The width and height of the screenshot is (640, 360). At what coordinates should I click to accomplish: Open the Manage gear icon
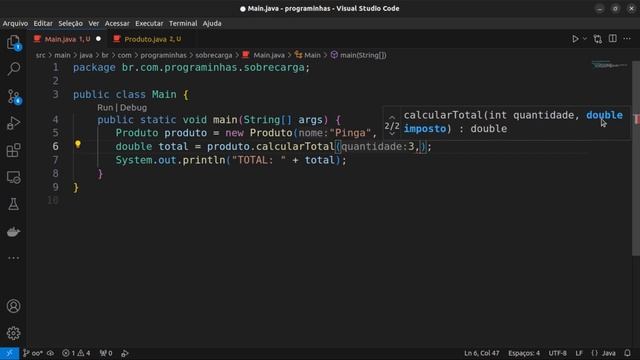pyautogui.click(x=13, y=333)
